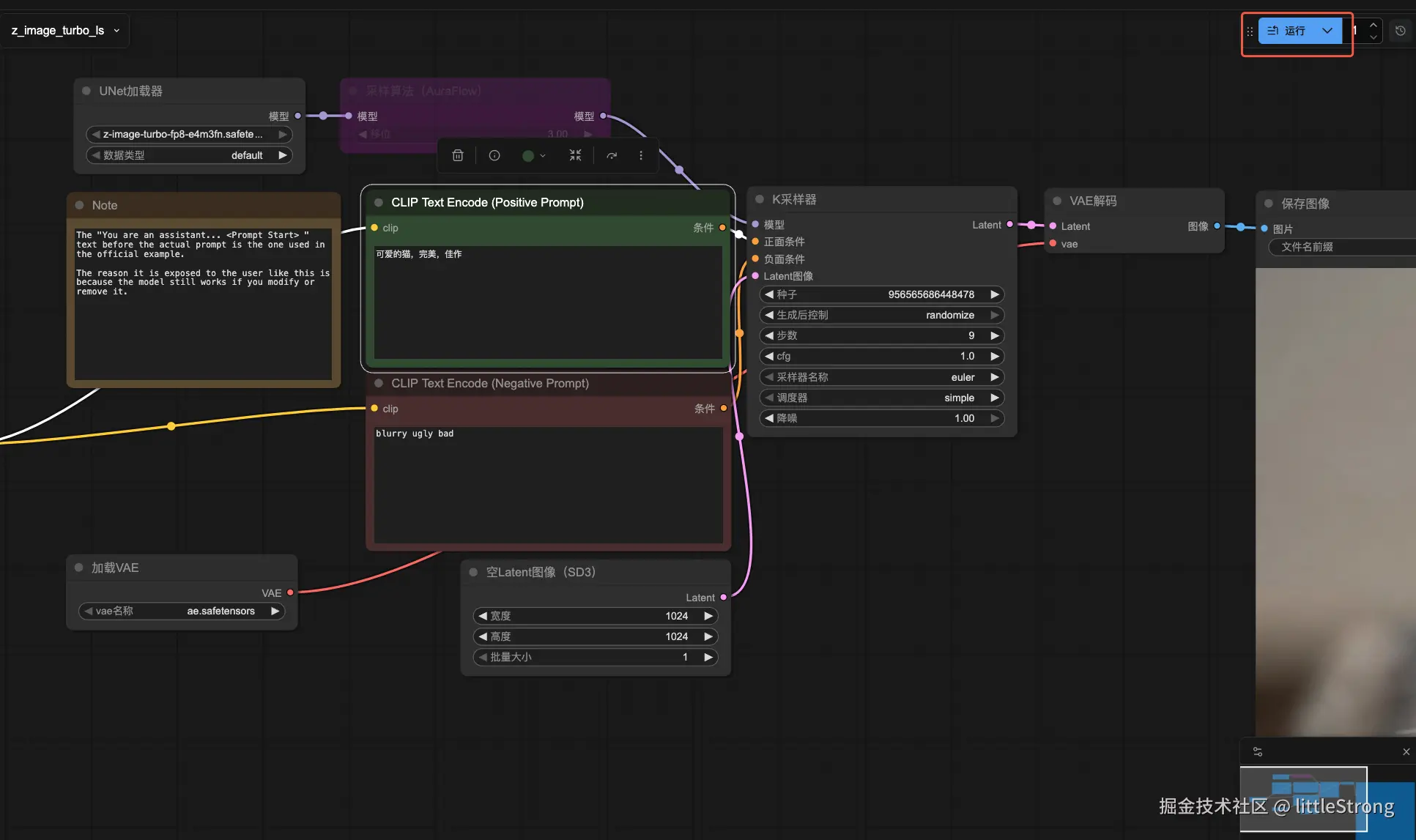Open minimap settings sliders icon
This screenshot has width=1416, height=840.
click(x=1258, y=751)
